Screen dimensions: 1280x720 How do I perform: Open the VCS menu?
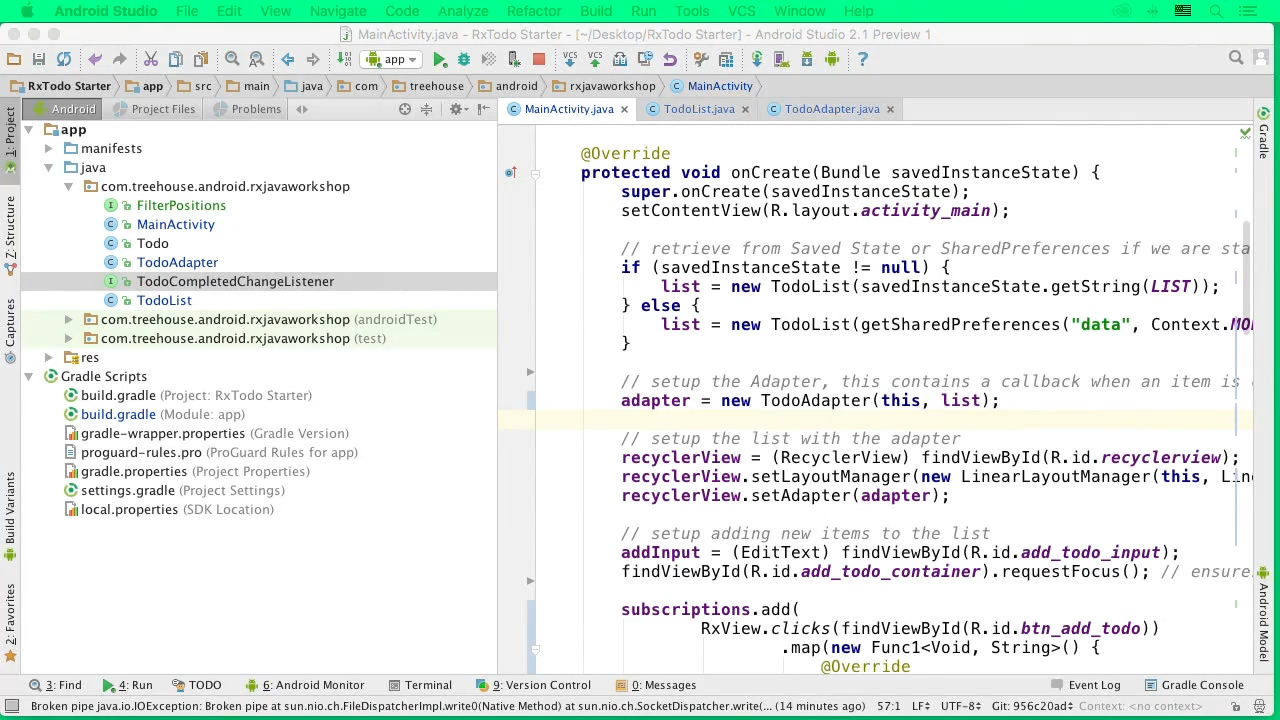click(741, 11)
